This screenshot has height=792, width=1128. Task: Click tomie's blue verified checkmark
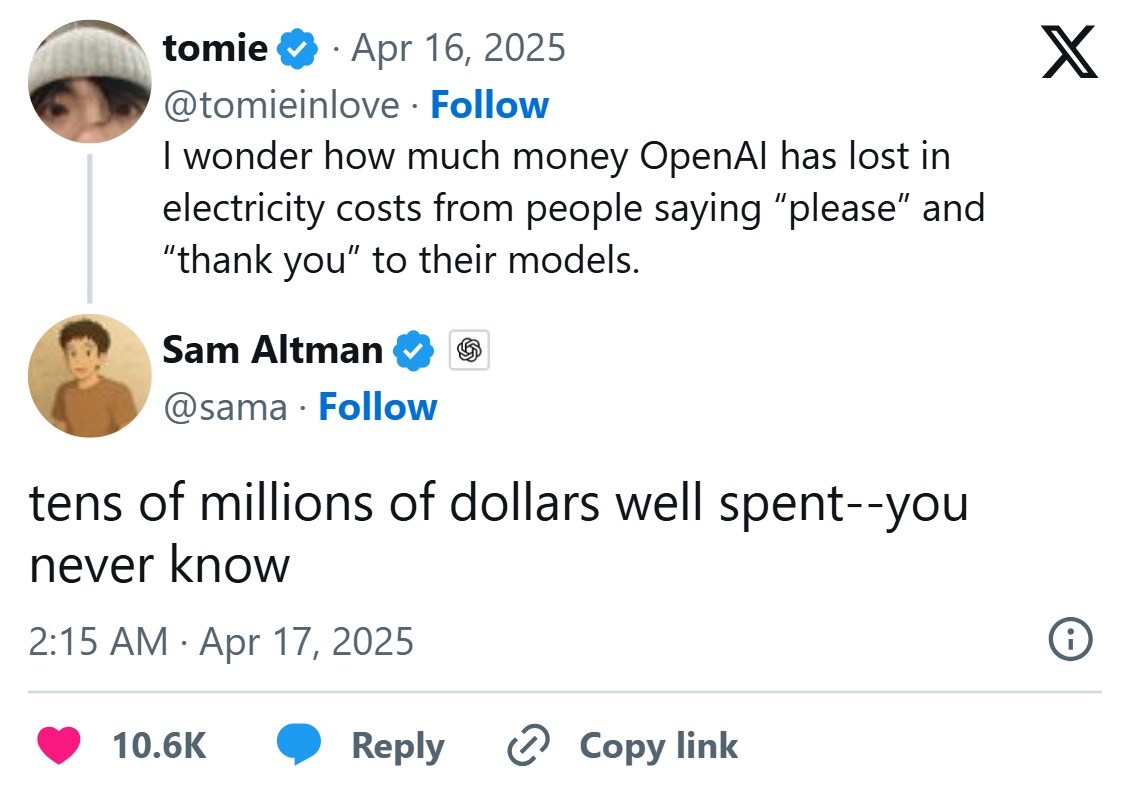coord(298,48)
